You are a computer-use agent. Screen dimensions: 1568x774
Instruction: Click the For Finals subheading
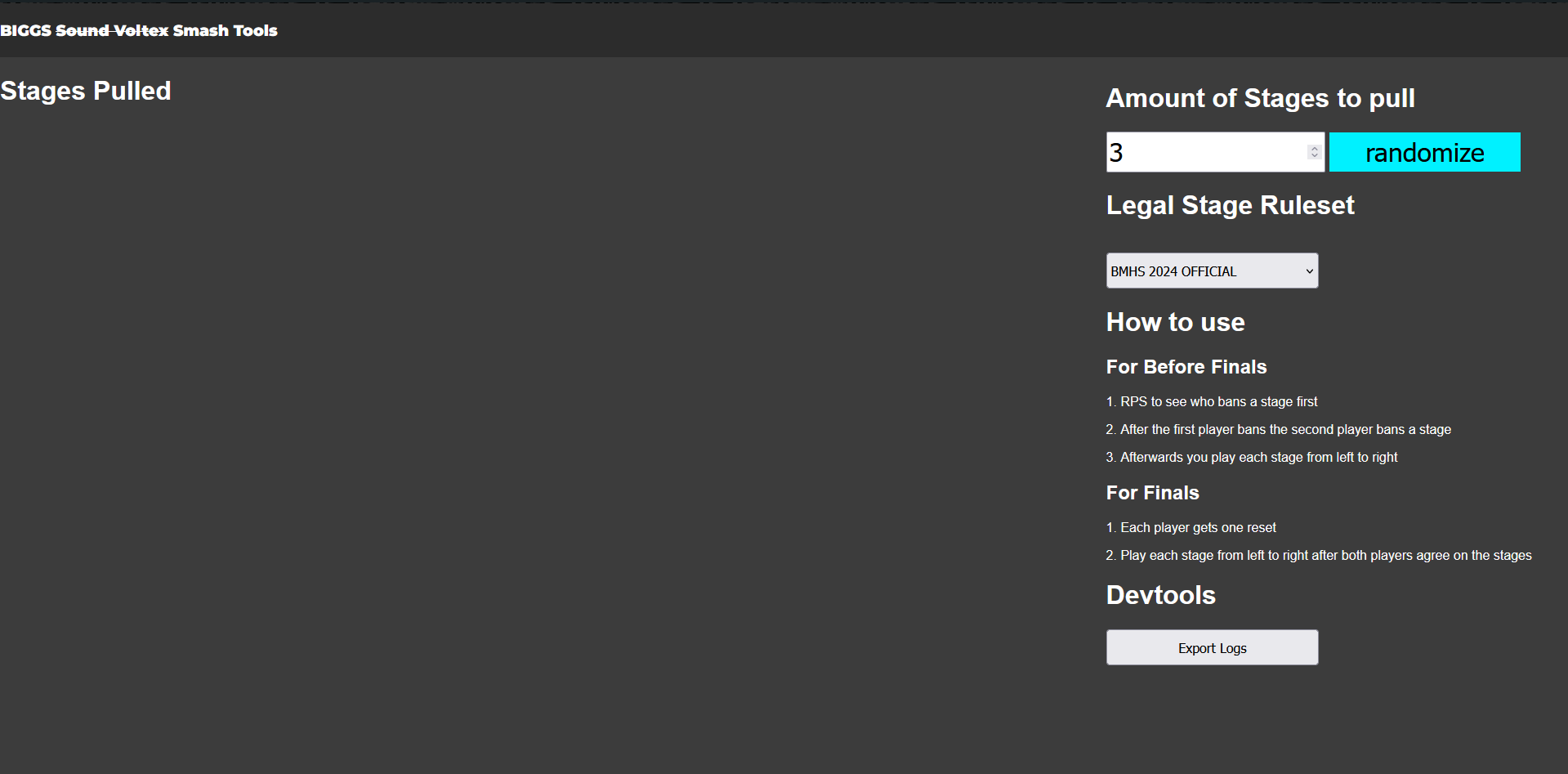pyautogui.click(x=1152, y=493)
